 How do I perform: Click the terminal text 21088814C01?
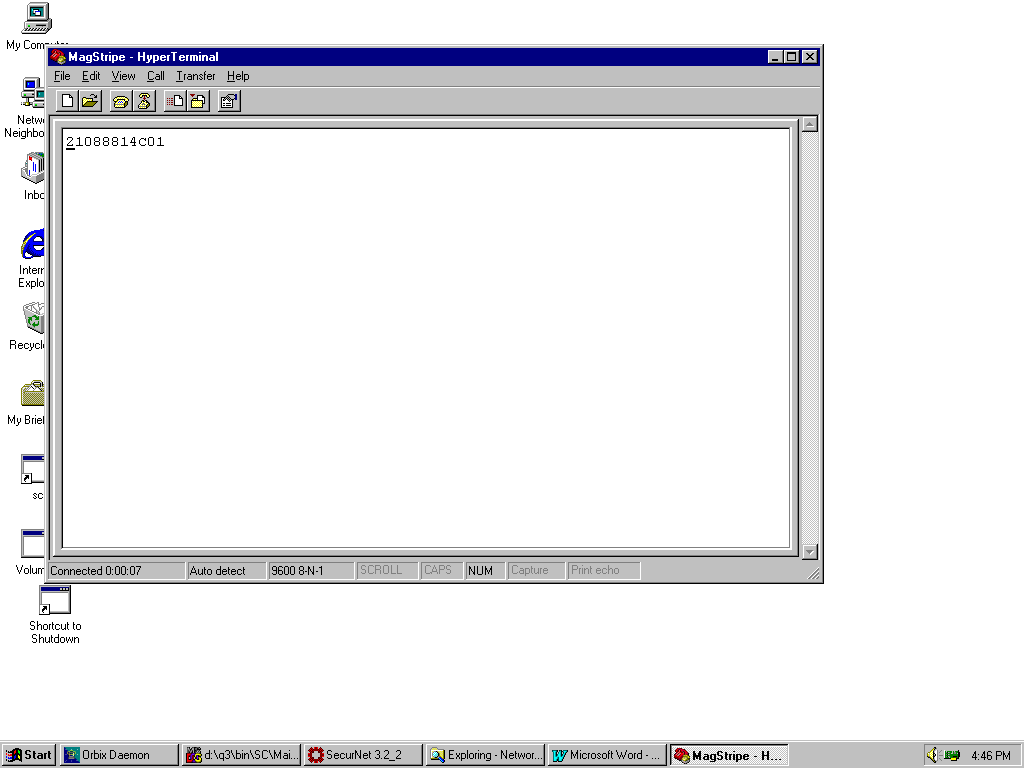(115, 142)
